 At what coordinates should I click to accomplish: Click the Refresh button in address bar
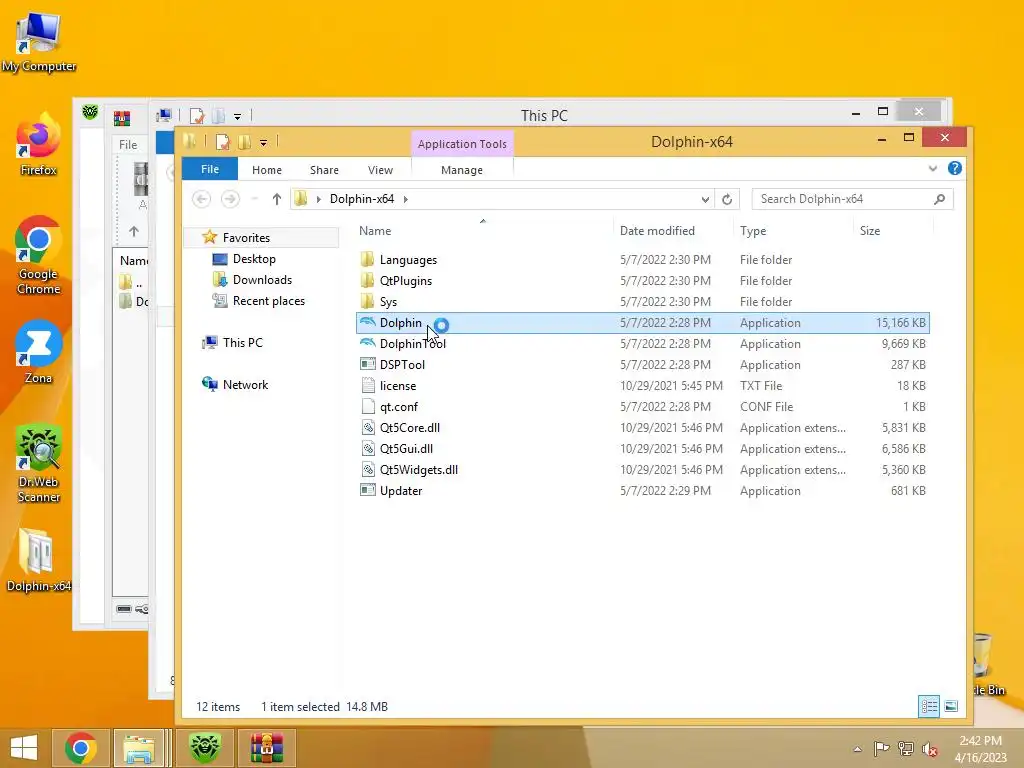click(727, 199)
